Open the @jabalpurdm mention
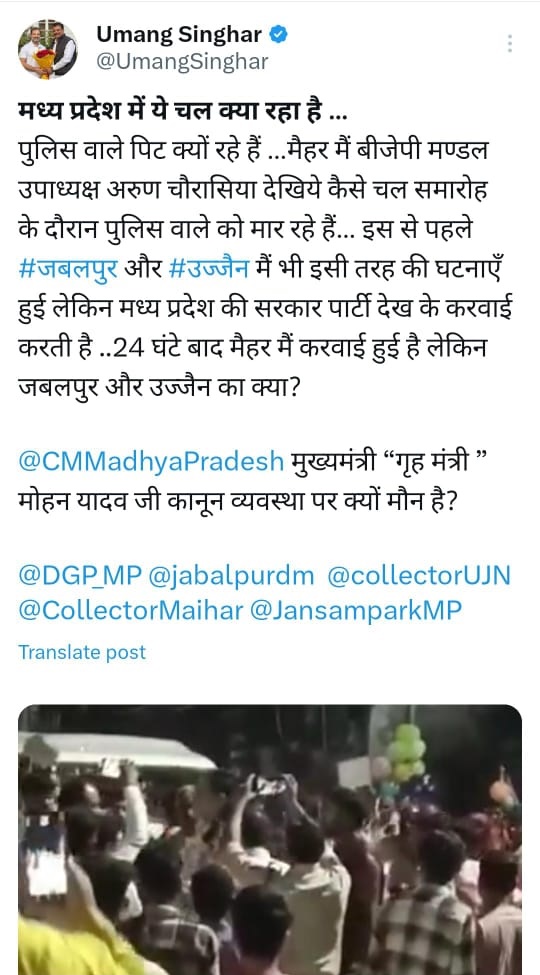The height and width of the screenshot is (975, 540). point(231,576)
